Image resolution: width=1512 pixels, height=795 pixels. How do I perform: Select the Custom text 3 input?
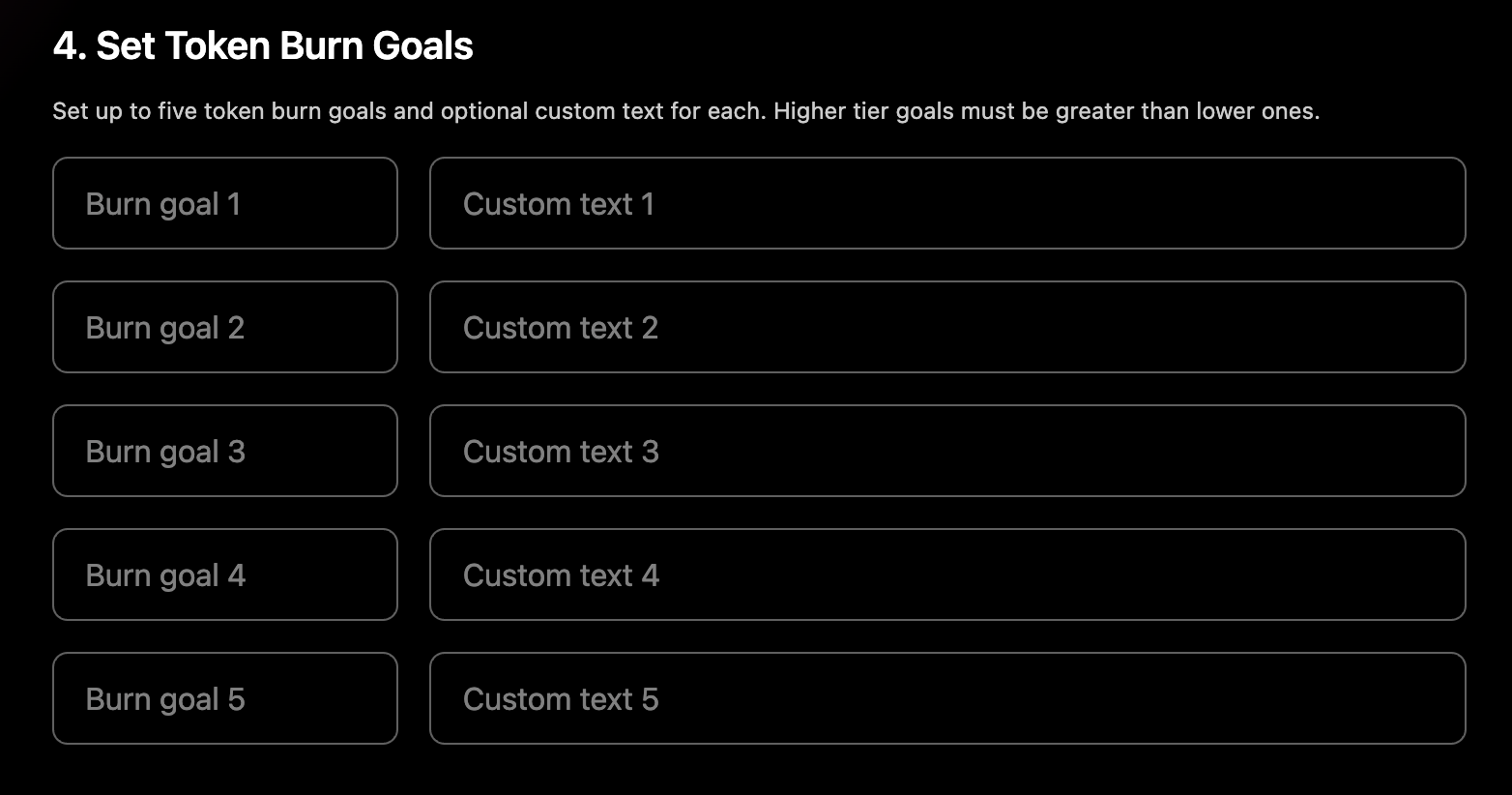[x=946, y=451]
